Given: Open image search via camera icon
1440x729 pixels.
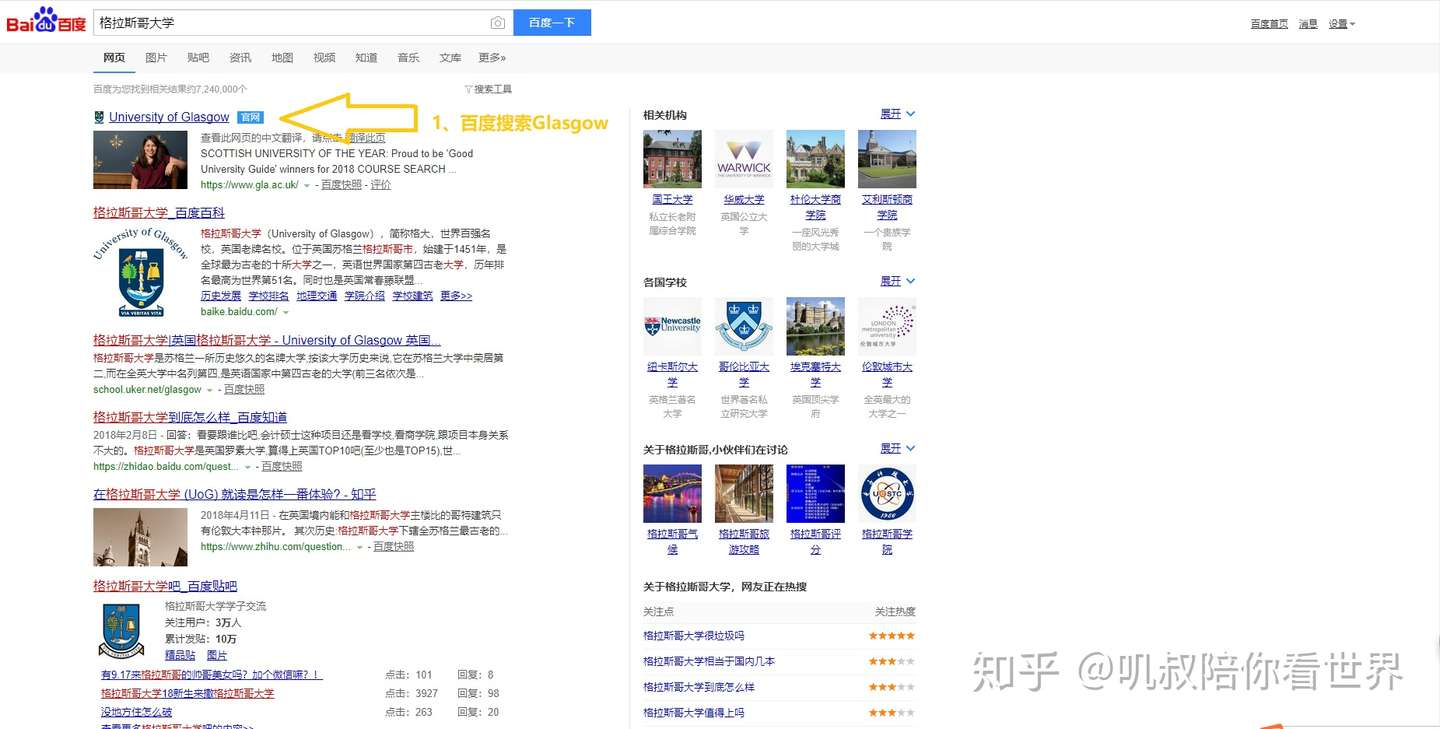Looking at the screenshot, I should [x=497, y=23].
